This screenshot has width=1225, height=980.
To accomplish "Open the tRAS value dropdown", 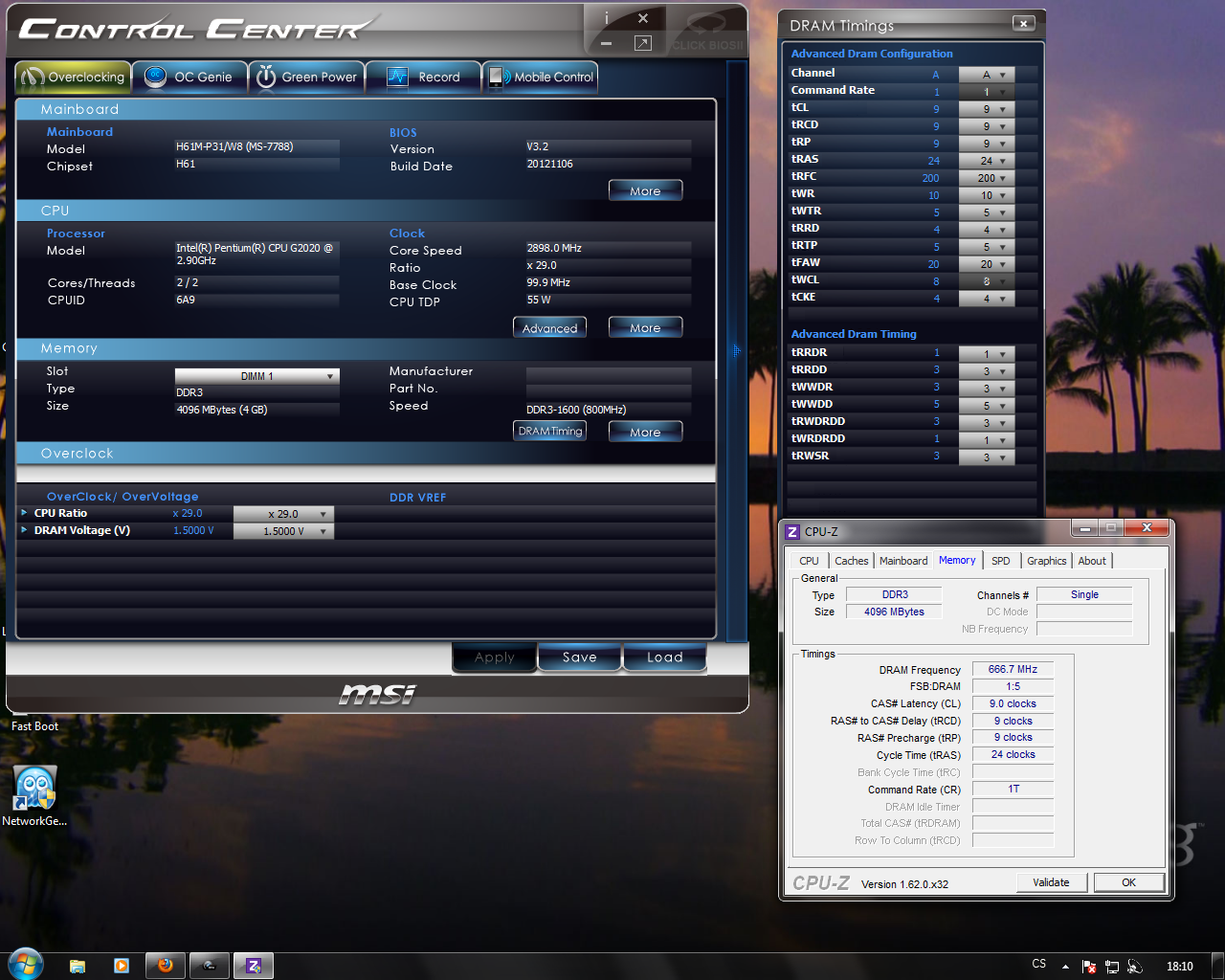I will coord(986,161).
